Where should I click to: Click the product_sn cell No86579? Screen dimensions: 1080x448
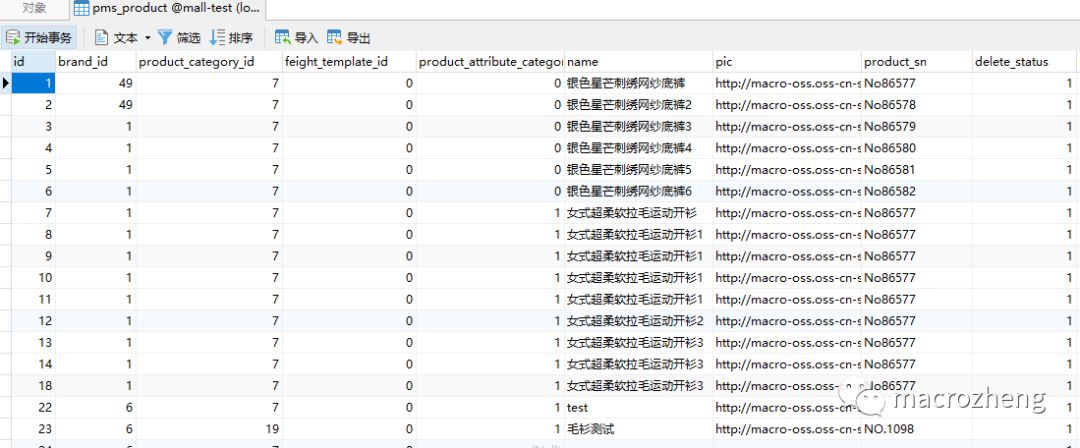917,126
